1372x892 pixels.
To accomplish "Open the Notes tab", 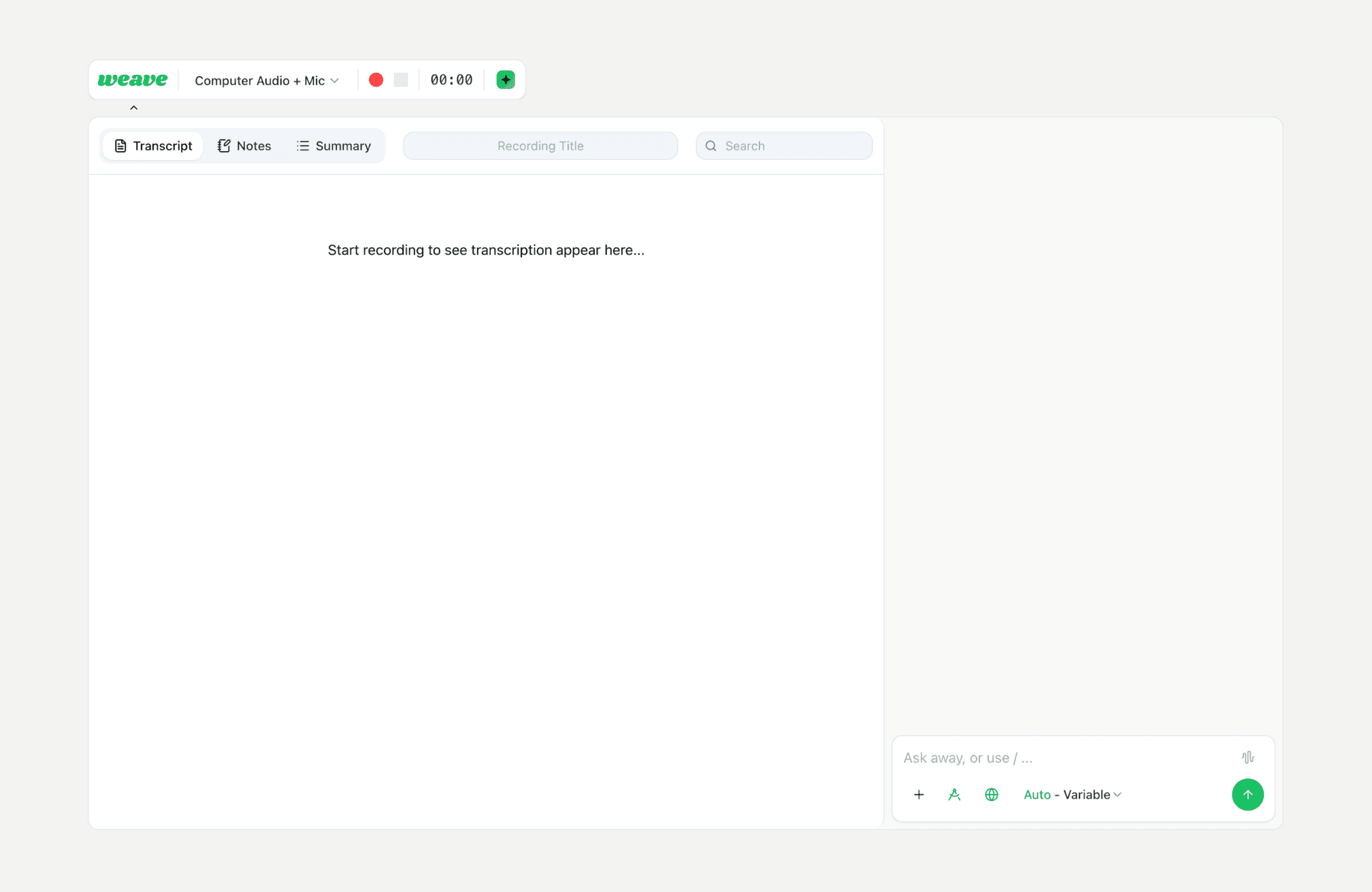I will 244,146.
